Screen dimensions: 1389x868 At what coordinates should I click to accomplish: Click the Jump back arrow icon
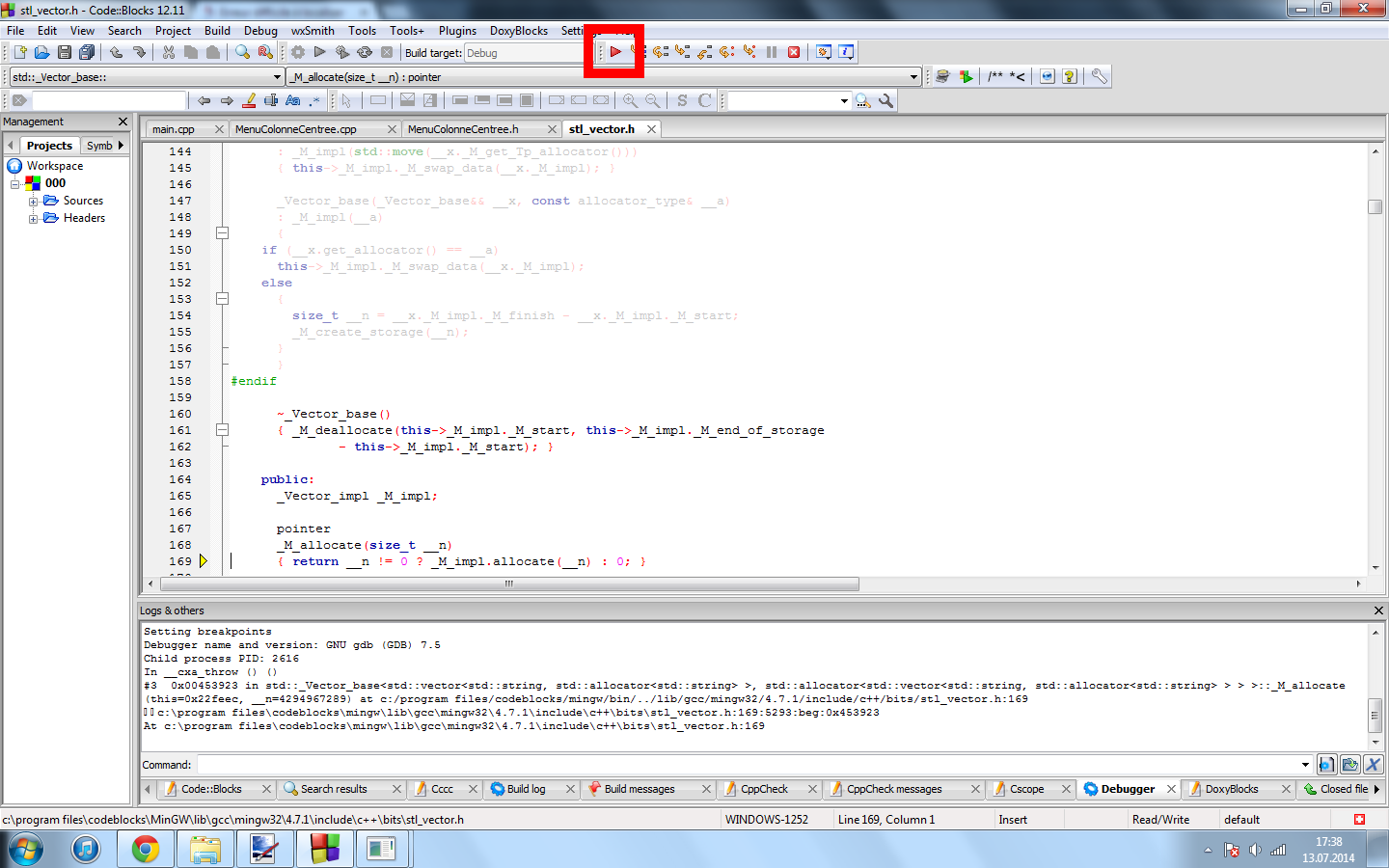204,100
